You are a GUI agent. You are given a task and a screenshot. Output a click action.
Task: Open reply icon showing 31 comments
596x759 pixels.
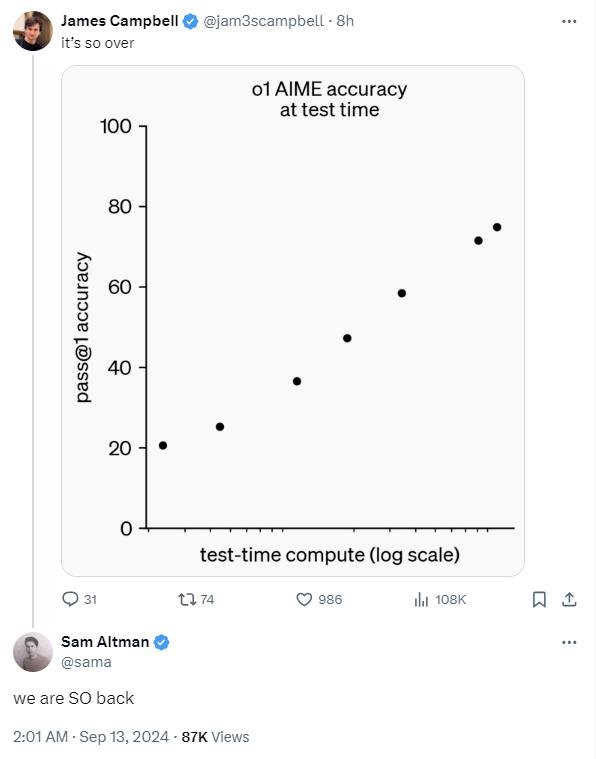[70, 599]
